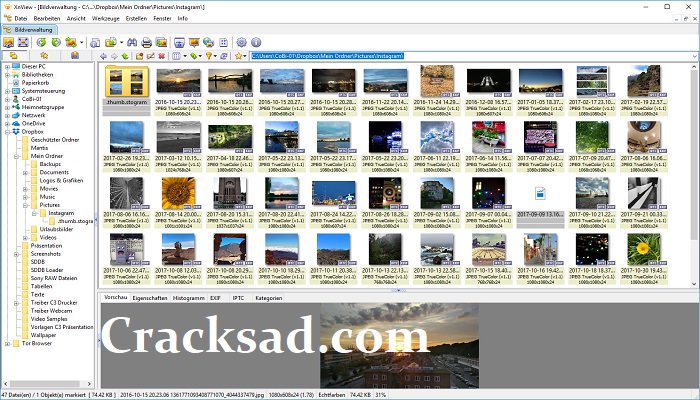The height and width of the screenshot is (400, 700).
Task: Select Sony RAW Dateien folder in tree
Action: (x=54, y=278)
